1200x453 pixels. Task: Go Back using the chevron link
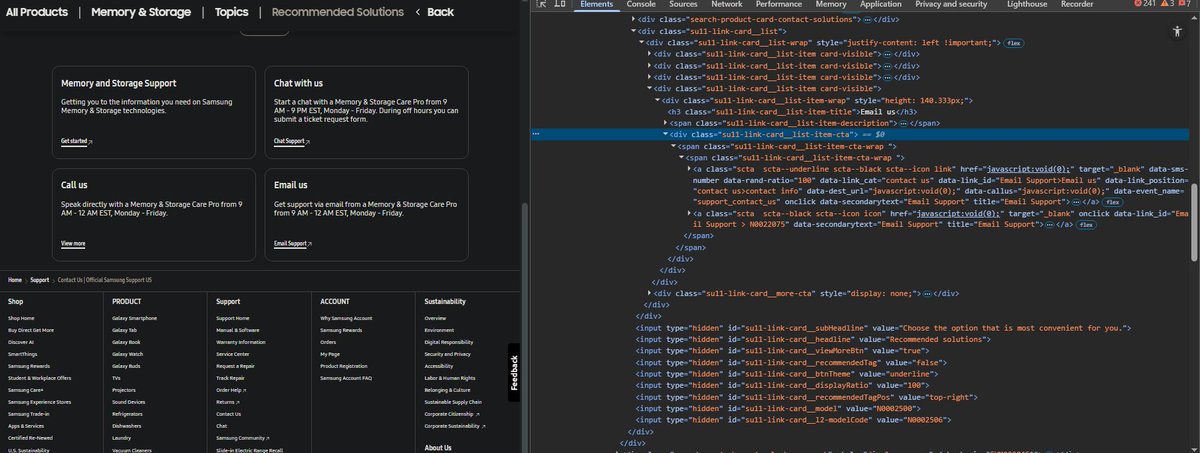pyautogui.click(x=435, y=12)
